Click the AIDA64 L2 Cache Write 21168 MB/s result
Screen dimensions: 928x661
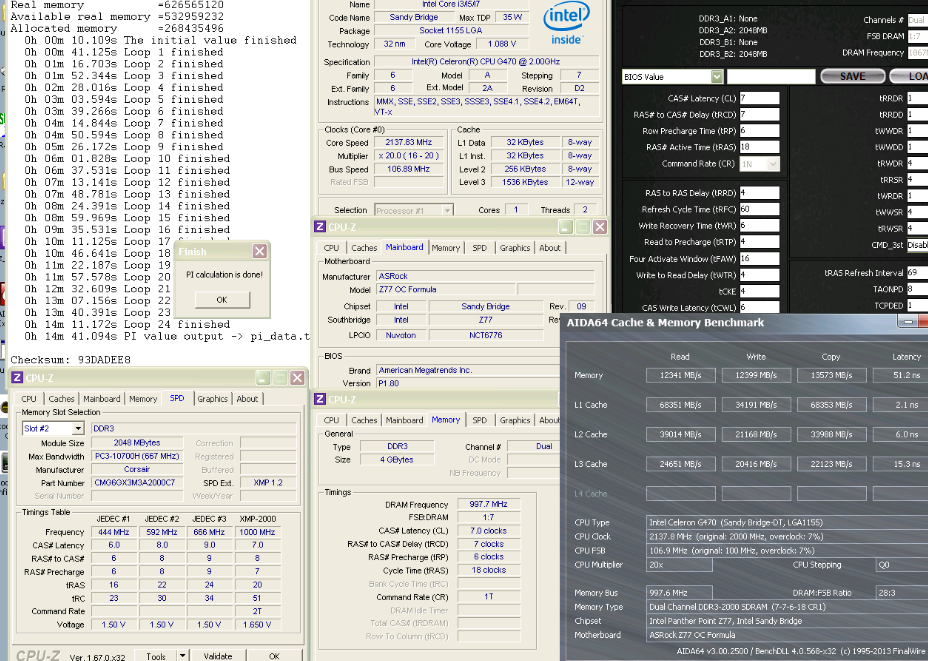756,434
